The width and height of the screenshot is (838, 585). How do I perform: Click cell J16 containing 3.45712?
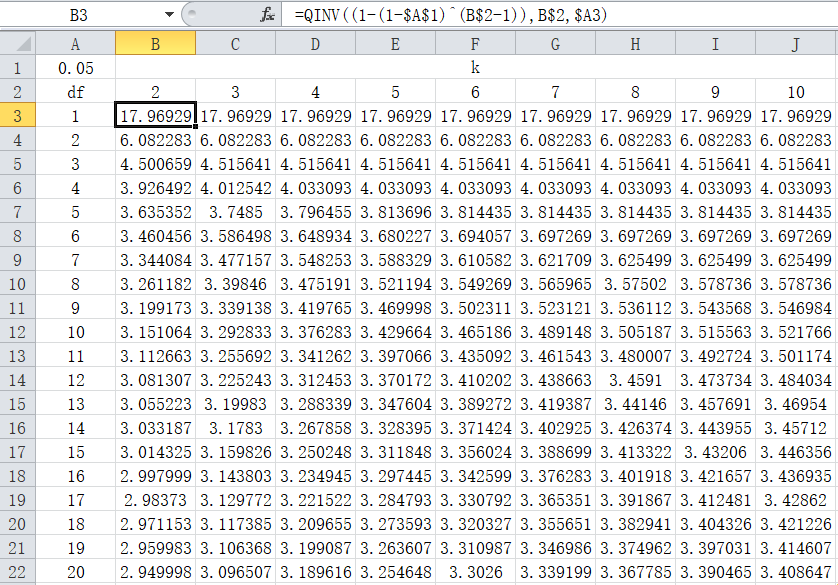796,428
